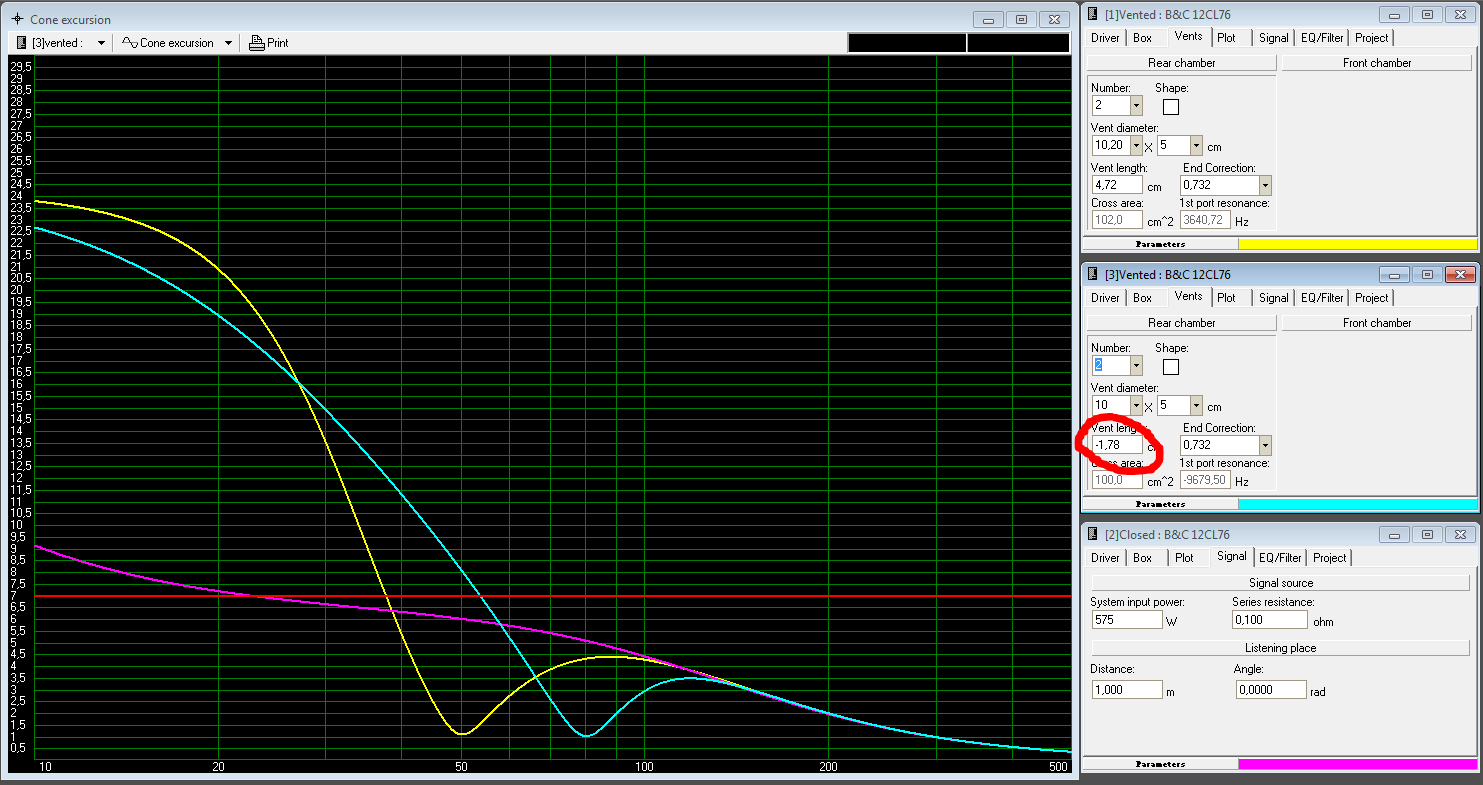Click the System input power field
Viewport: 1483px width, 785px height.
[x=1126, y=620]
